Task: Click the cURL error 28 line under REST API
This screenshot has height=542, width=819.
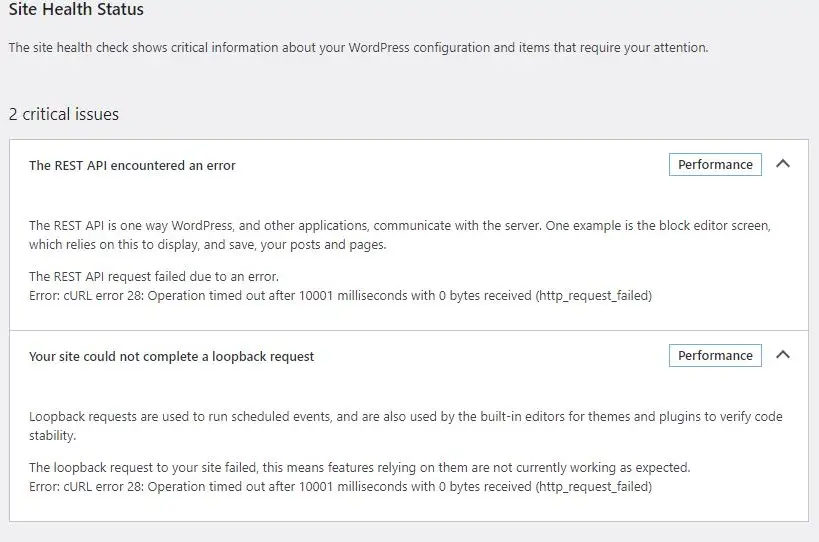Action: click(x=341, y=296)
